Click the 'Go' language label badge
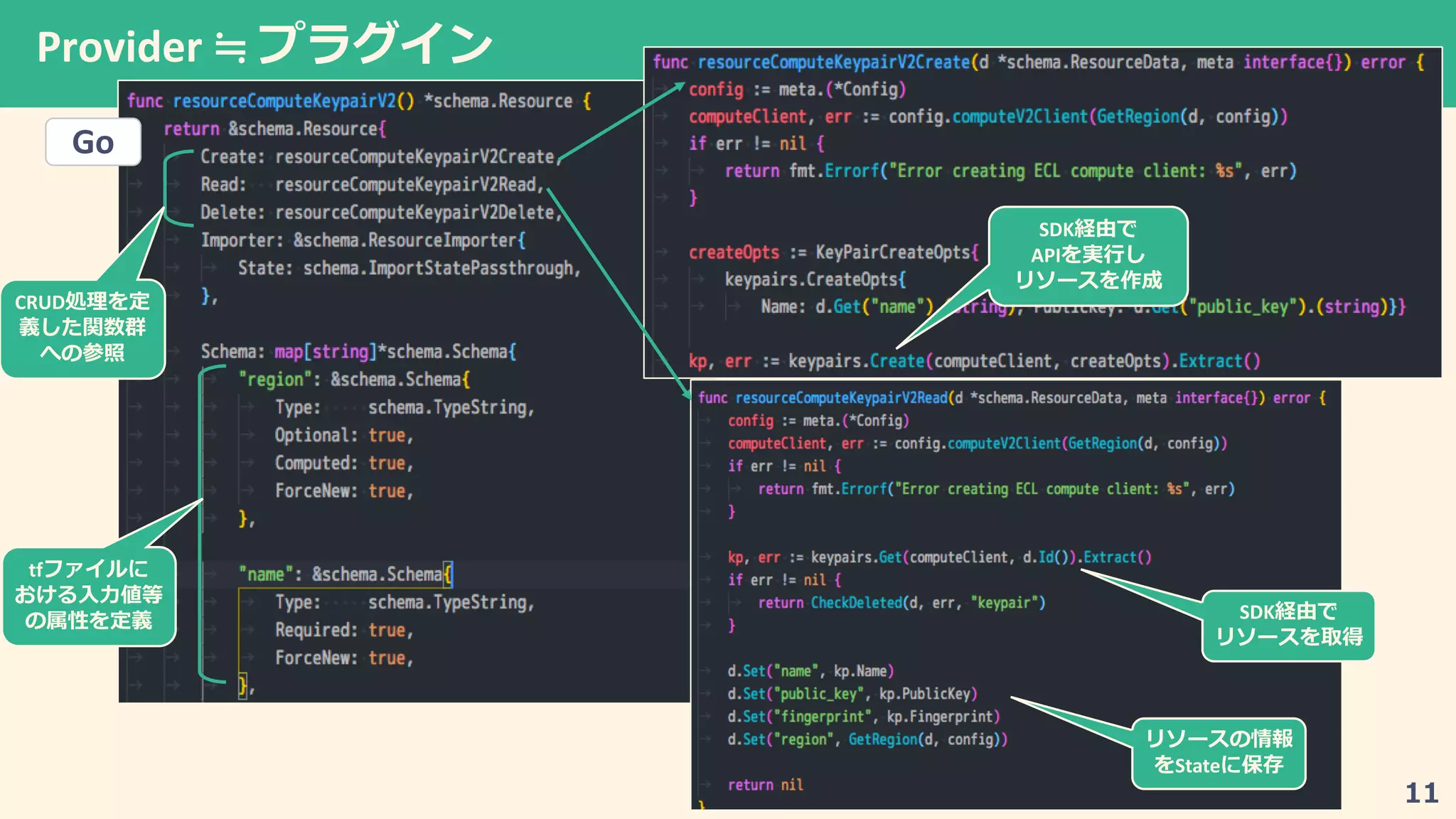Image resolution: width=1456 pixels, height=819 pixels. coord(93,141)
